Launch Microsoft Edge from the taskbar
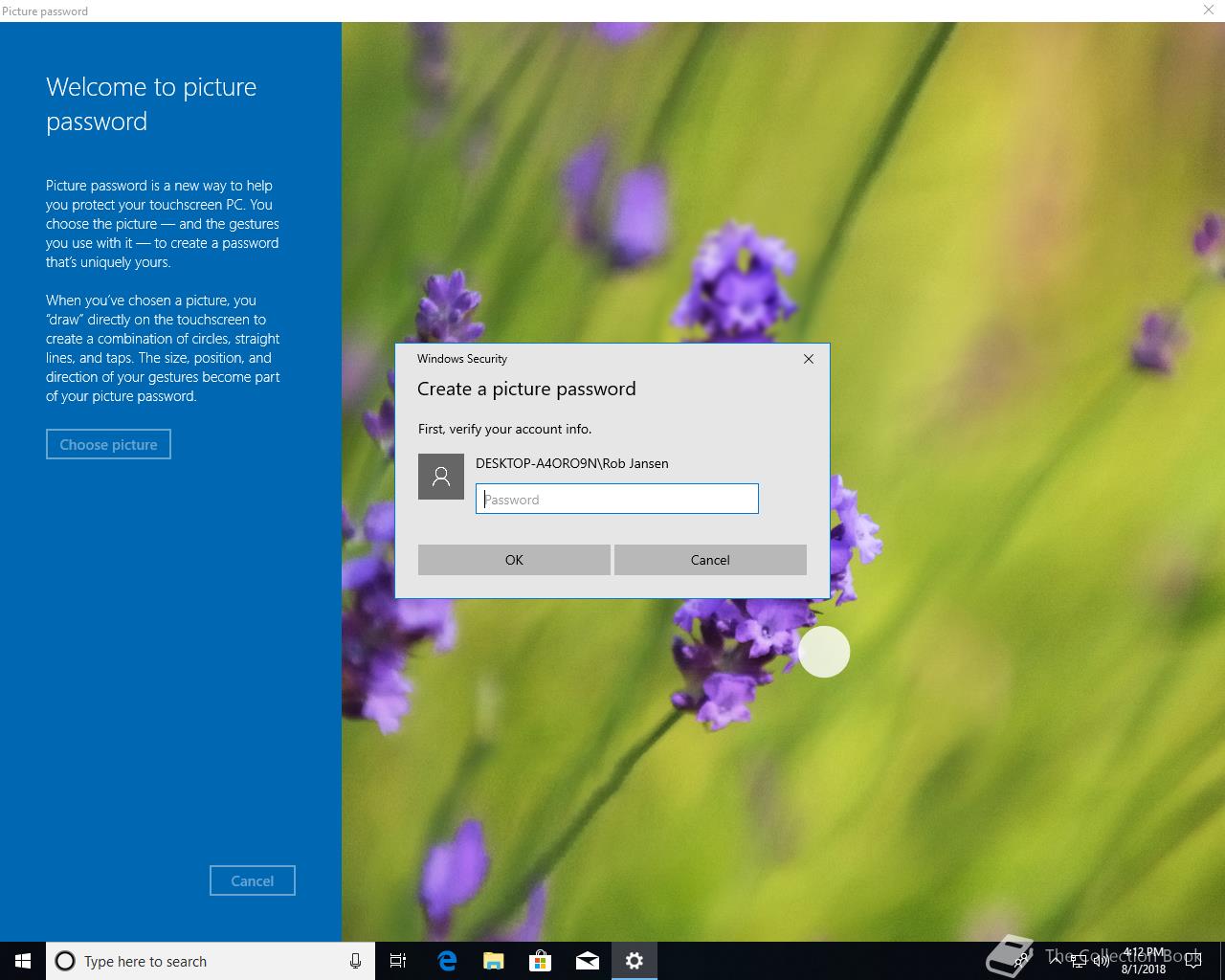 pyautogui.click(x=447, y=961)
